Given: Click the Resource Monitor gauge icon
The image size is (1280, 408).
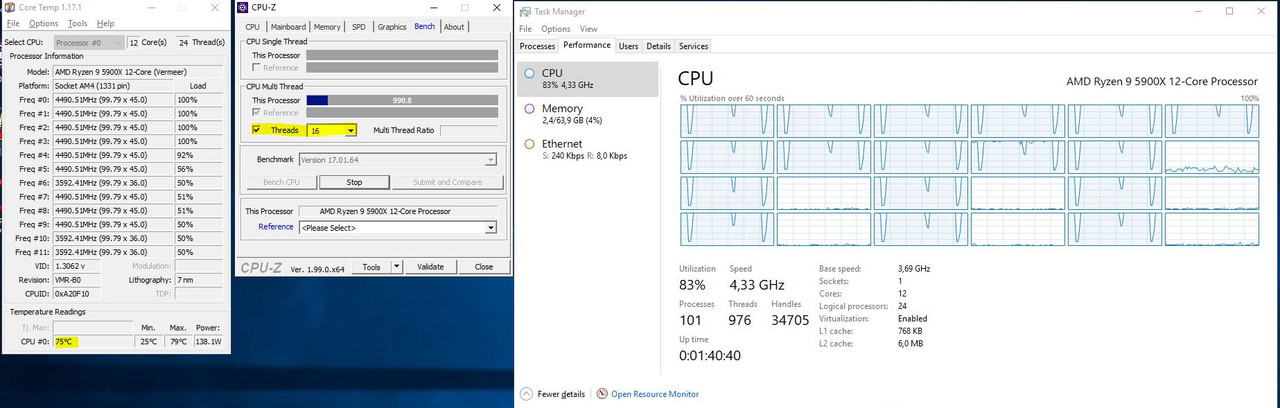Looking at the screenshot, I should [x=602, y=394].
